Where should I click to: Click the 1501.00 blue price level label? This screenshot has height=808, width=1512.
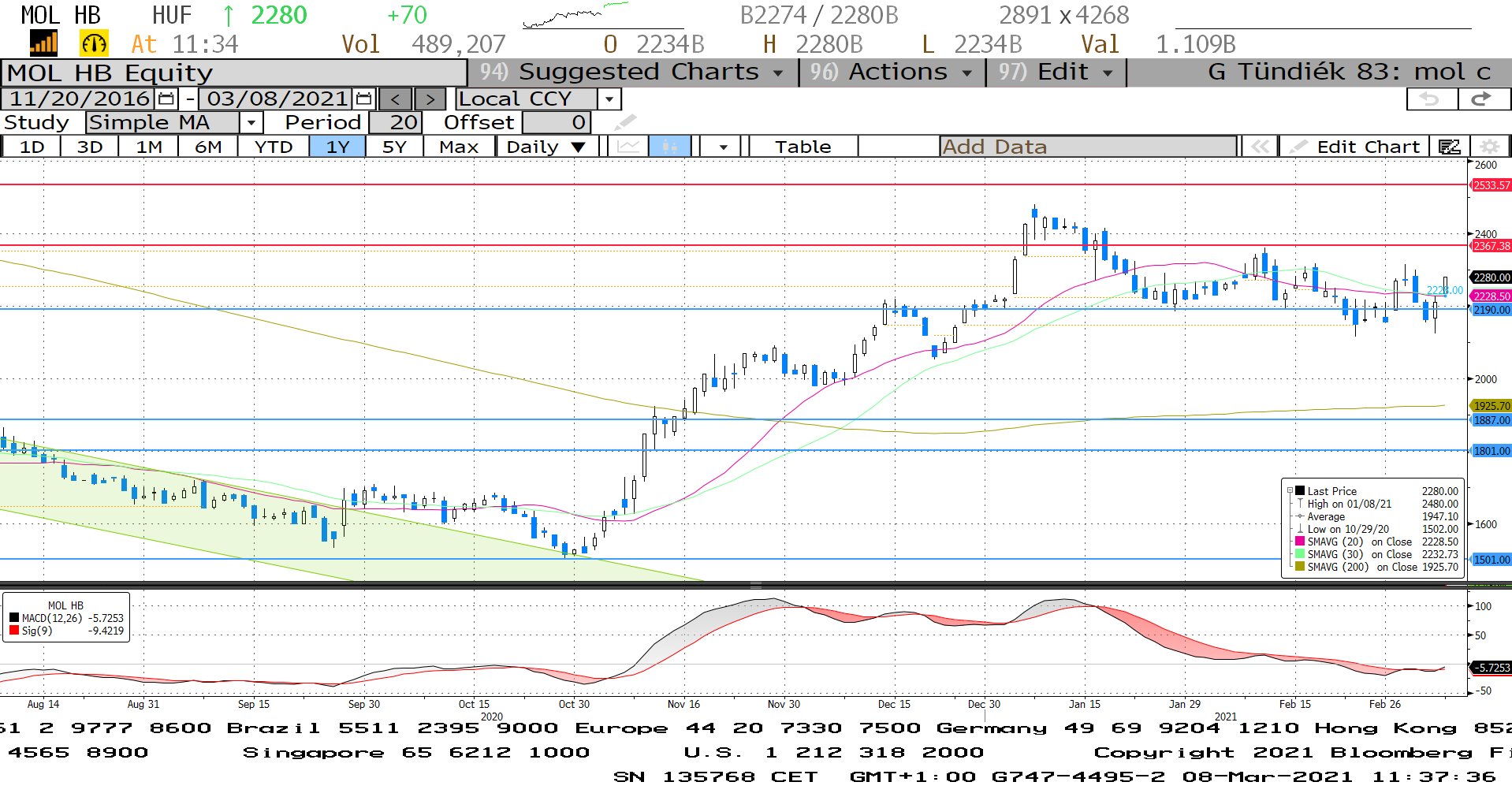point(1491,560)
